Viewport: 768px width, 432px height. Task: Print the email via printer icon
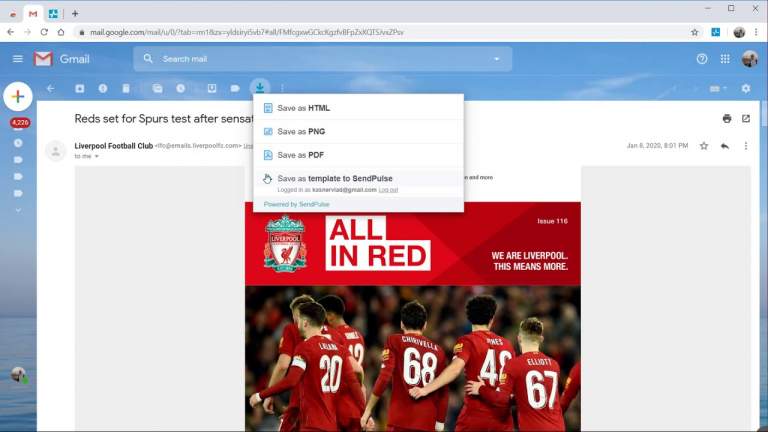click(727, 119)
